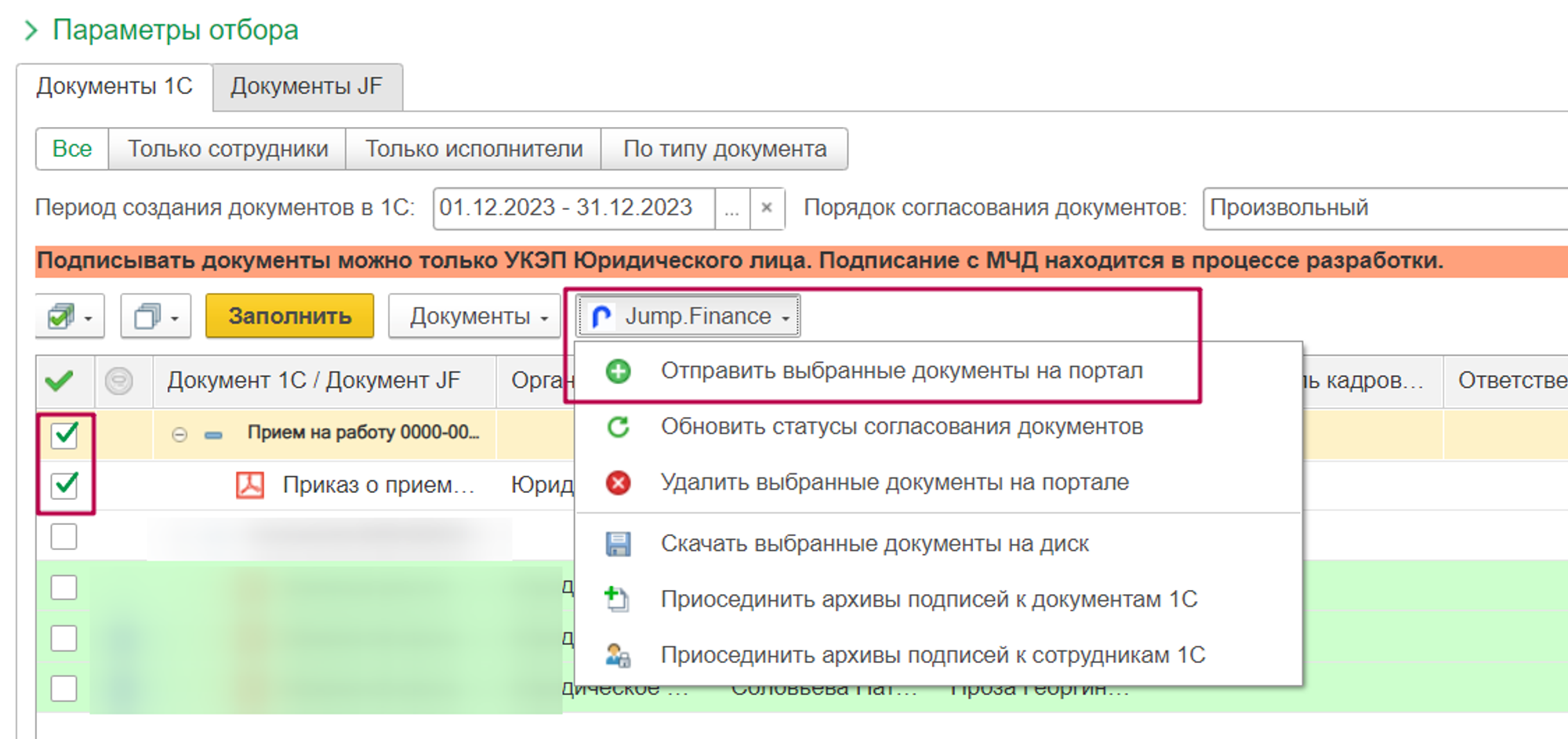Screen dimensions: 1568x739
Task: Select Обновить статусы согласования документов menu item
Action: tap(902, 427)
